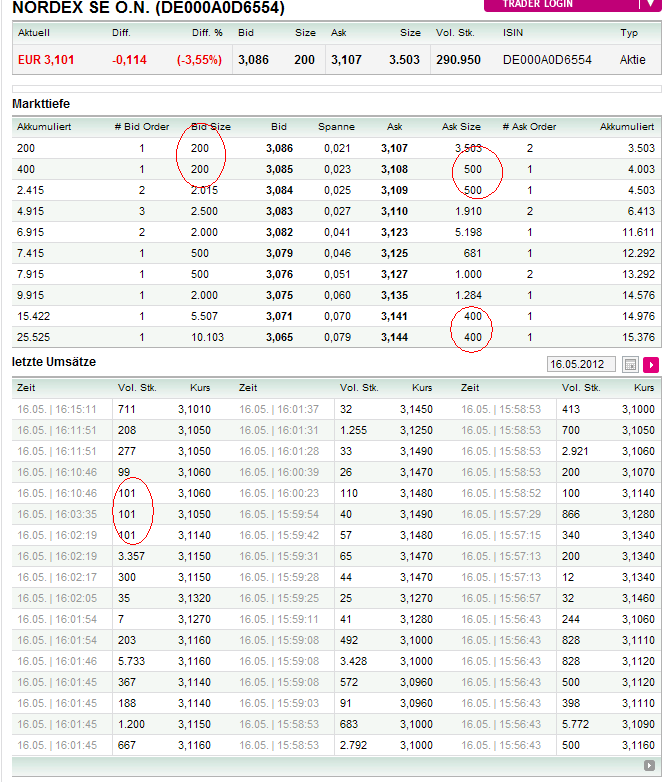This screenshot has width=666, height=782.
Task: Select spread value 0,041
Action: 337,232
